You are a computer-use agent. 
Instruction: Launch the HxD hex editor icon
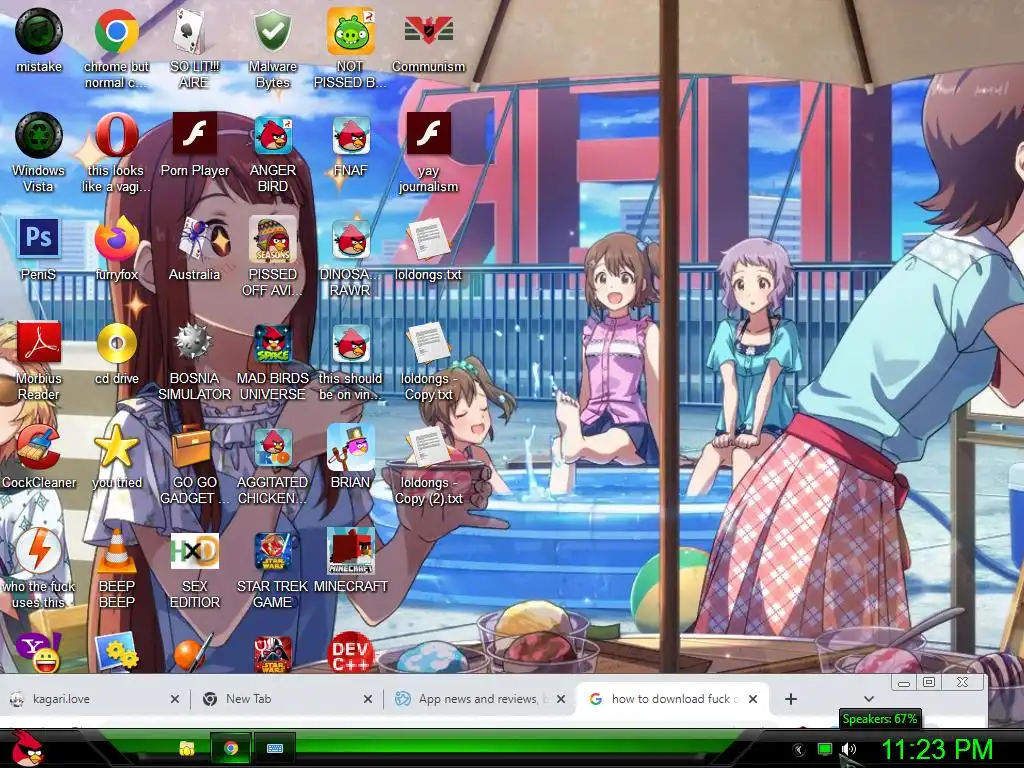(x=194, y=568)
